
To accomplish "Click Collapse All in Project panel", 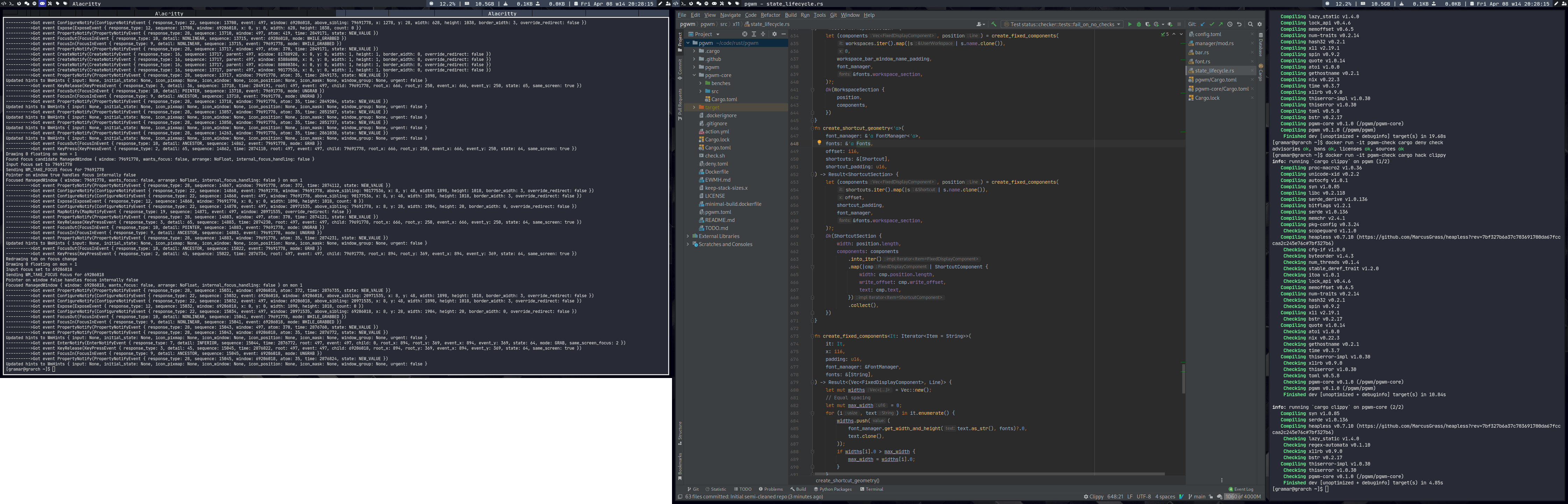I will [763, 34].
